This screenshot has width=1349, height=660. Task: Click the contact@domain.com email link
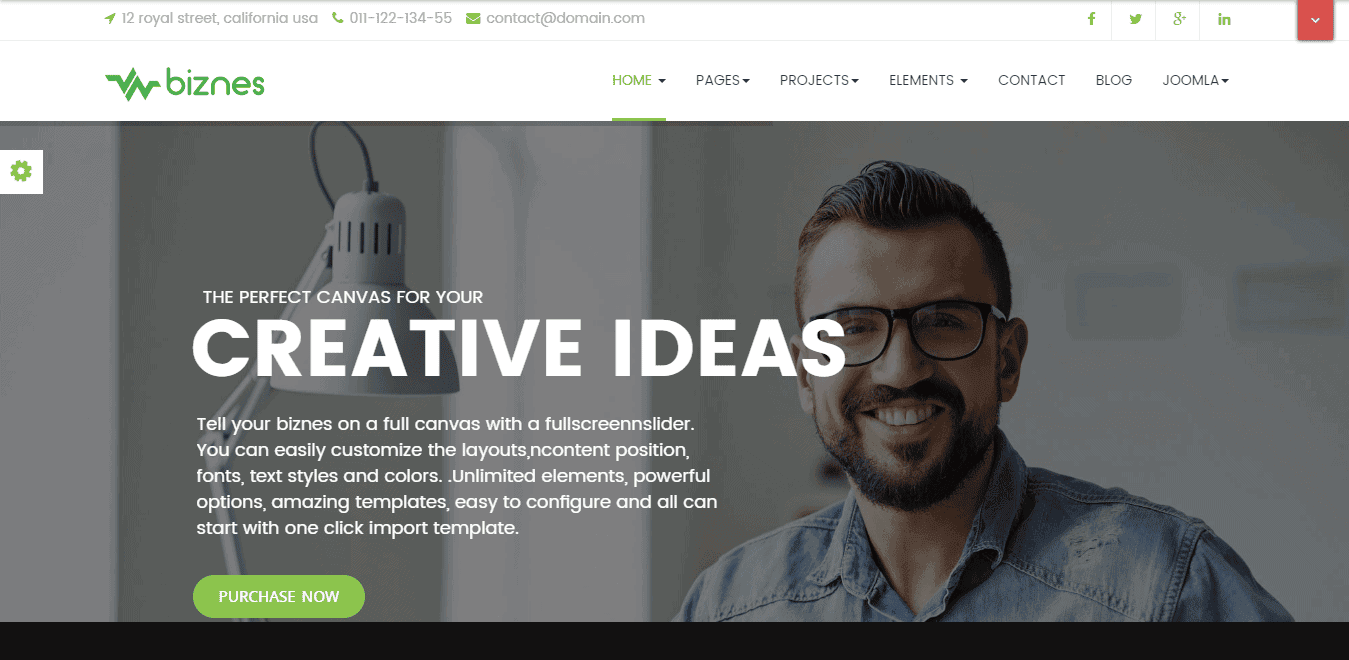[x=565, y=18]
